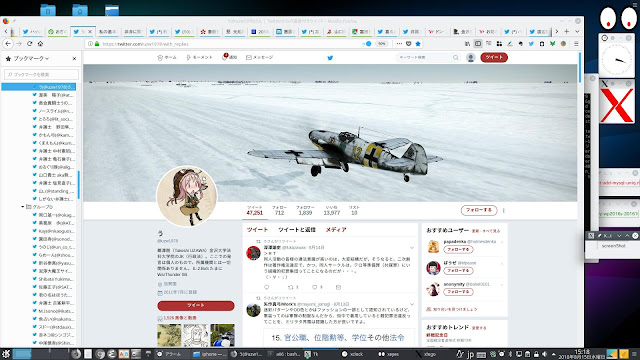640x360 pixels.
Task: Bookmark this page with the star icon
Action: coord(418,44)
